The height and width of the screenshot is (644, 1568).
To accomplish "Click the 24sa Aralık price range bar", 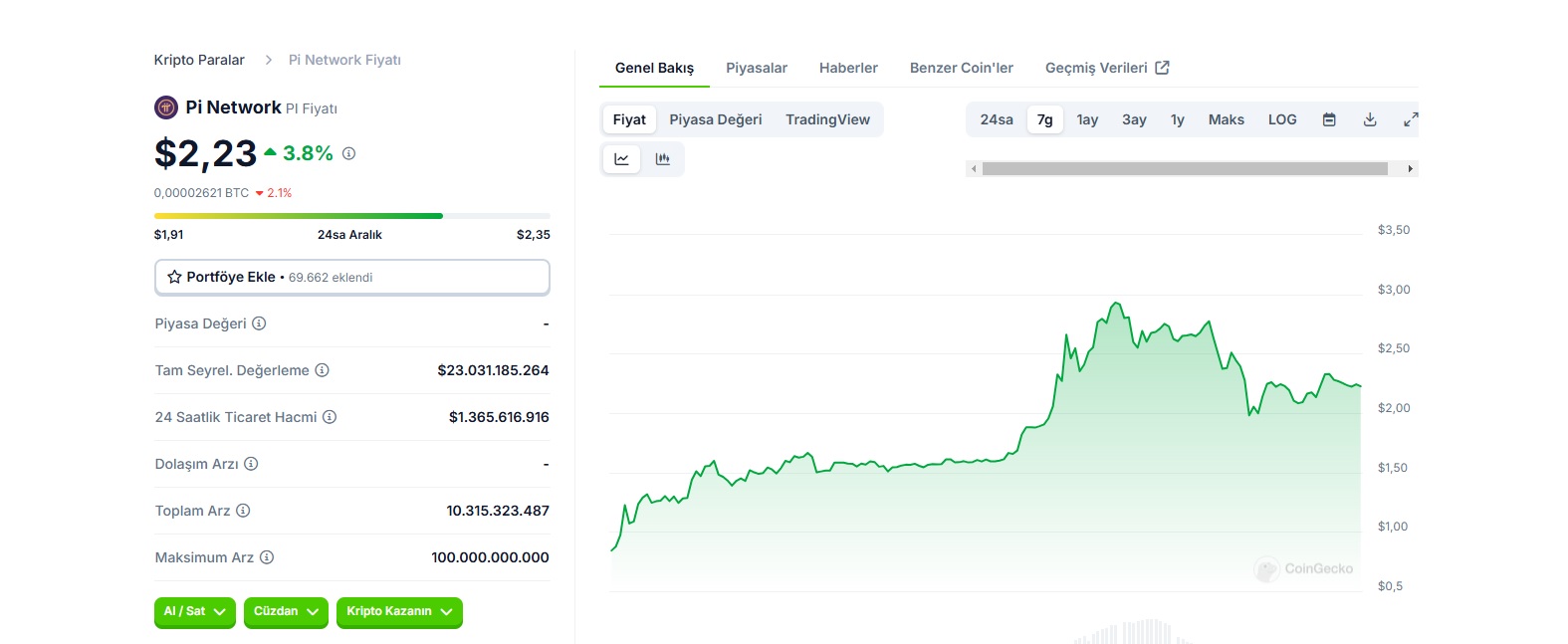I will tap(352, 216).
